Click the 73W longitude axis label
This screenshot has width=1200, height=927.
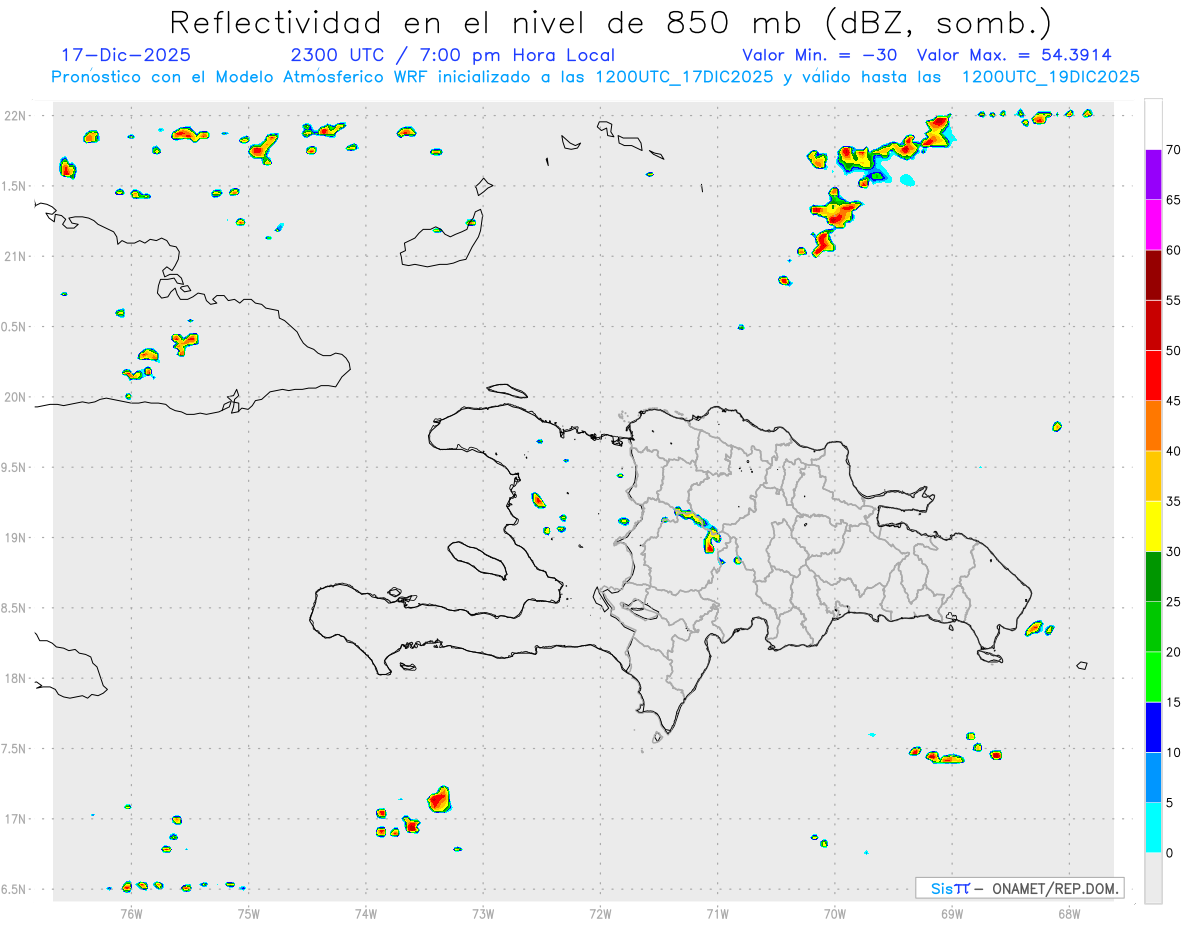coord(483,912)
